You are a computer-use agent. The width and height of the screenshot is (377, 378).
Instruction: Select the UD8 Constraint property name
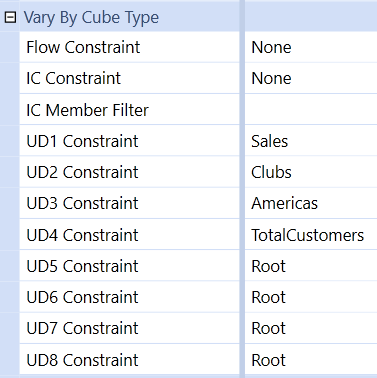82,360
